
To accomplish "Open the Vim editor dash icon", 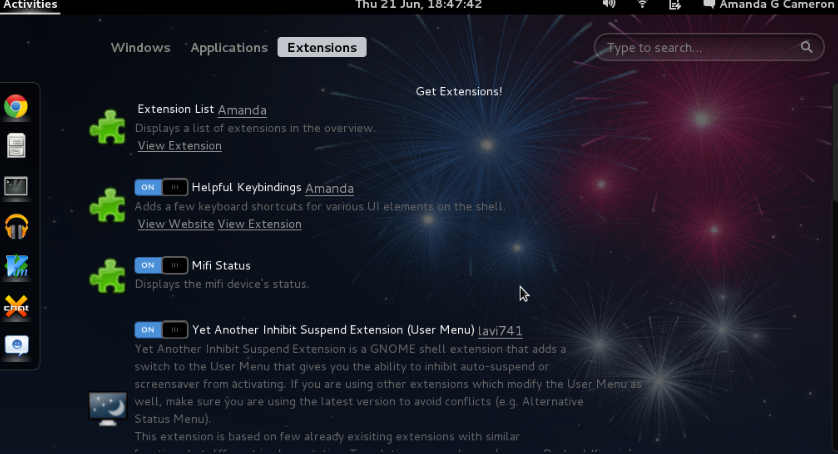I will 16,266.
